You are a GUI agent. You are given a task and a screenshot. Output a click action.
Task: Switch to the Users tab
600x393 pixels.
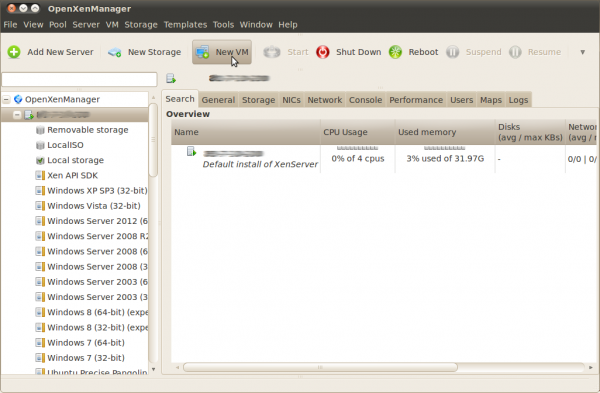[x=461, y=100]
